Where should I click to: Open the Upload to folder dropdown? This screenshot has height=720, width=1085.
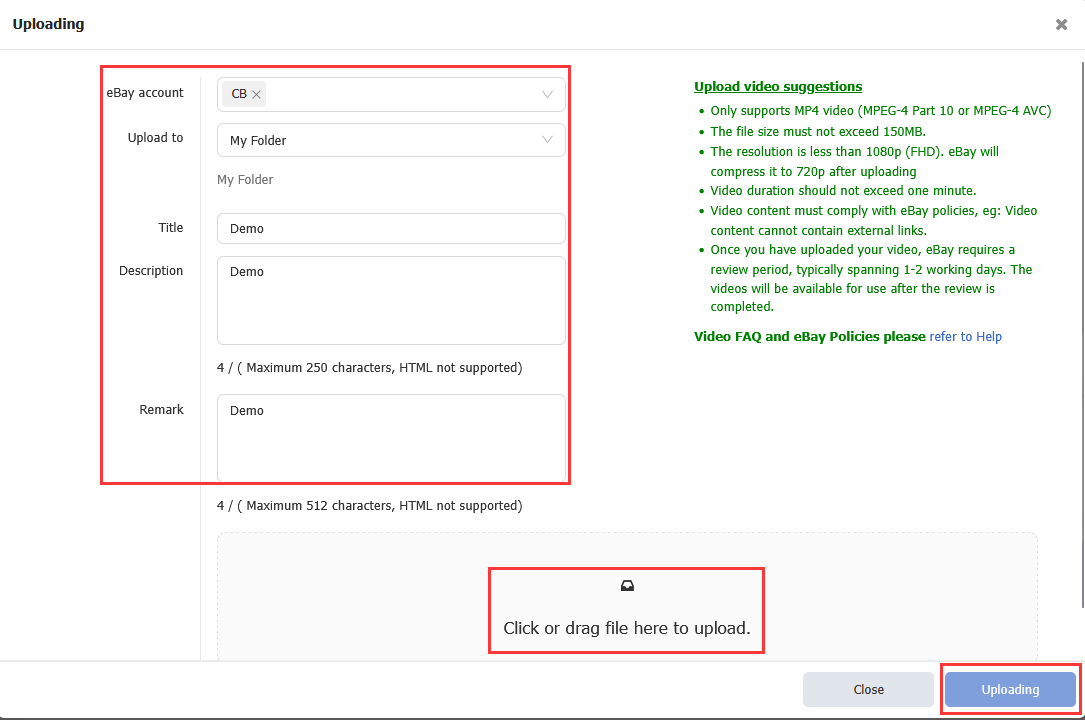click(x=390, y=141)
